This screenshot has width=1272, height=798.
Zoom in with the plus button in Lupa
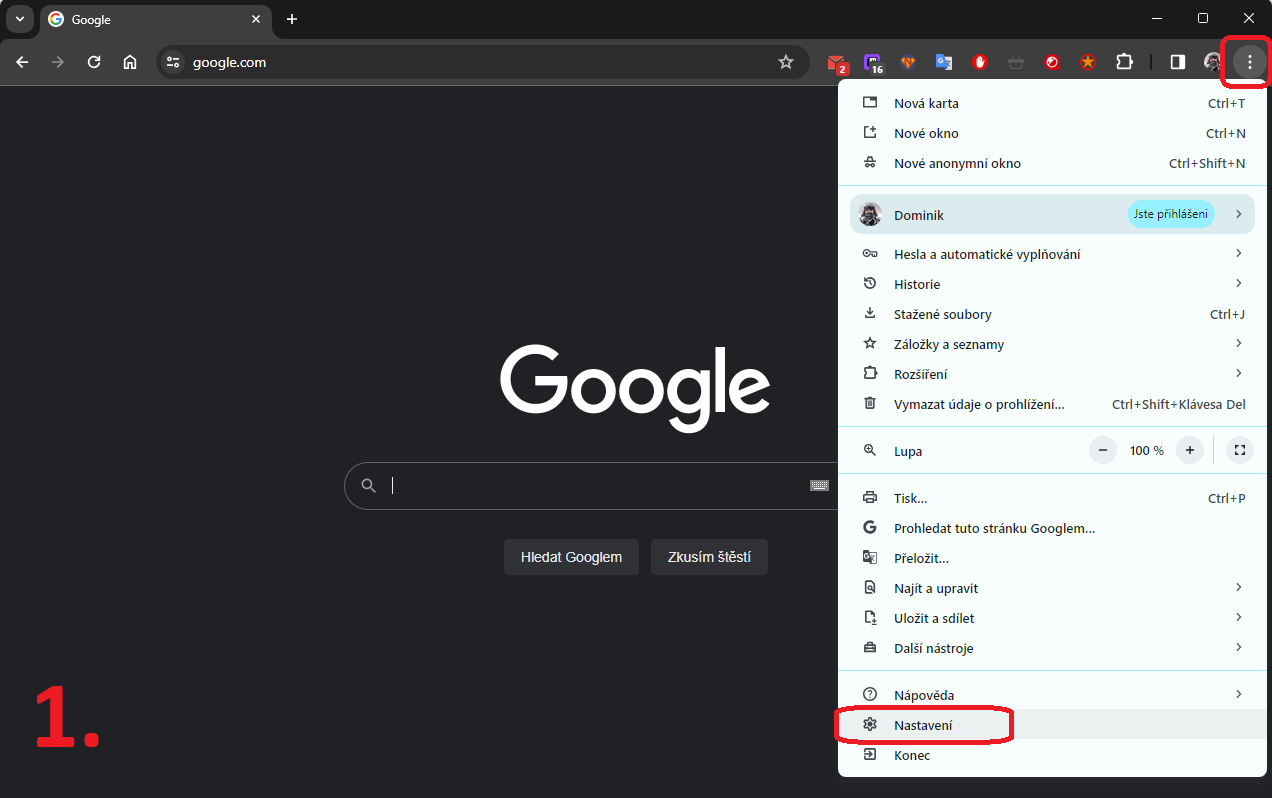1190,451
